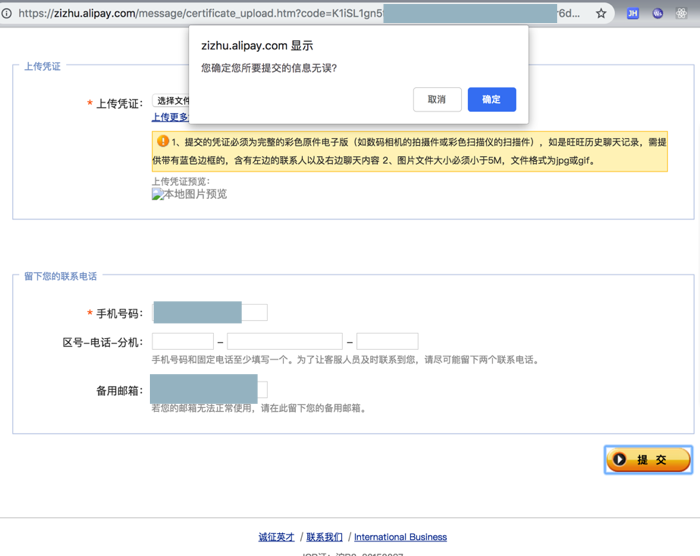Click the browser address bar URL
This screenshot has width=700, height=556.
(299, 13)
